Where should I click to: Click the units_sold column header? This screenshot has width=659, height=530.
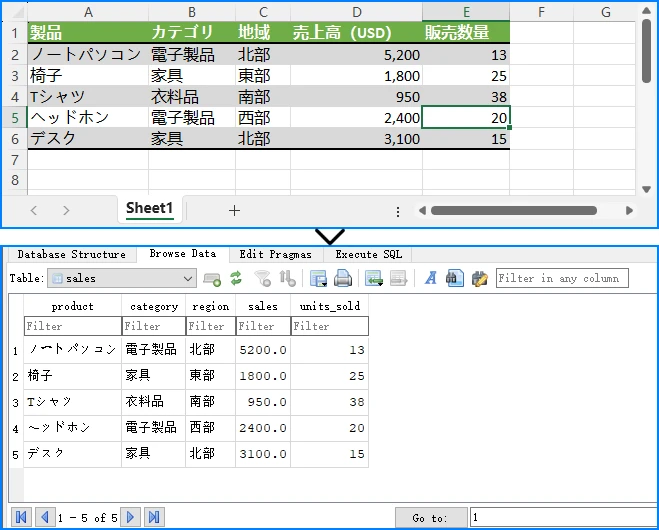pyautogui.click(x=330, y=306)
